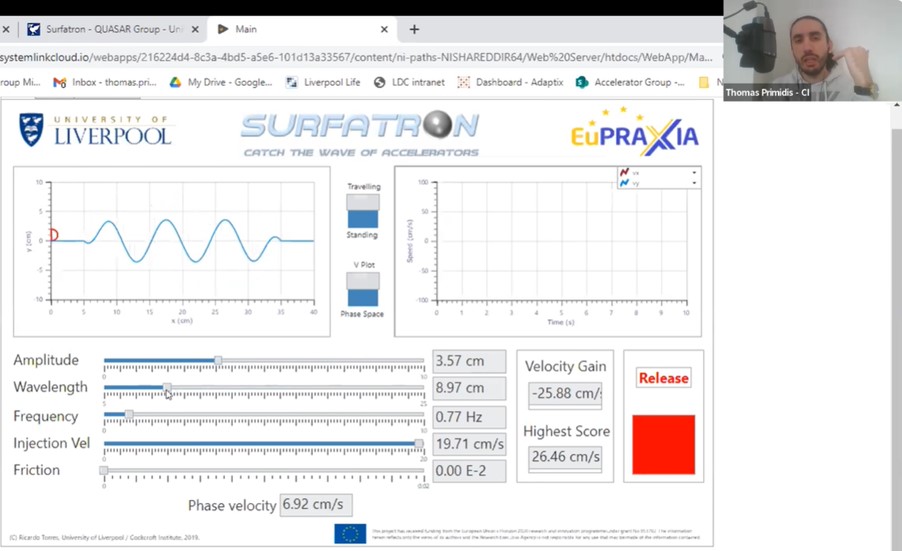Click the Amplitude value field 3.57 cm
This screenshot has width=902, height=551.
[469, 361]
